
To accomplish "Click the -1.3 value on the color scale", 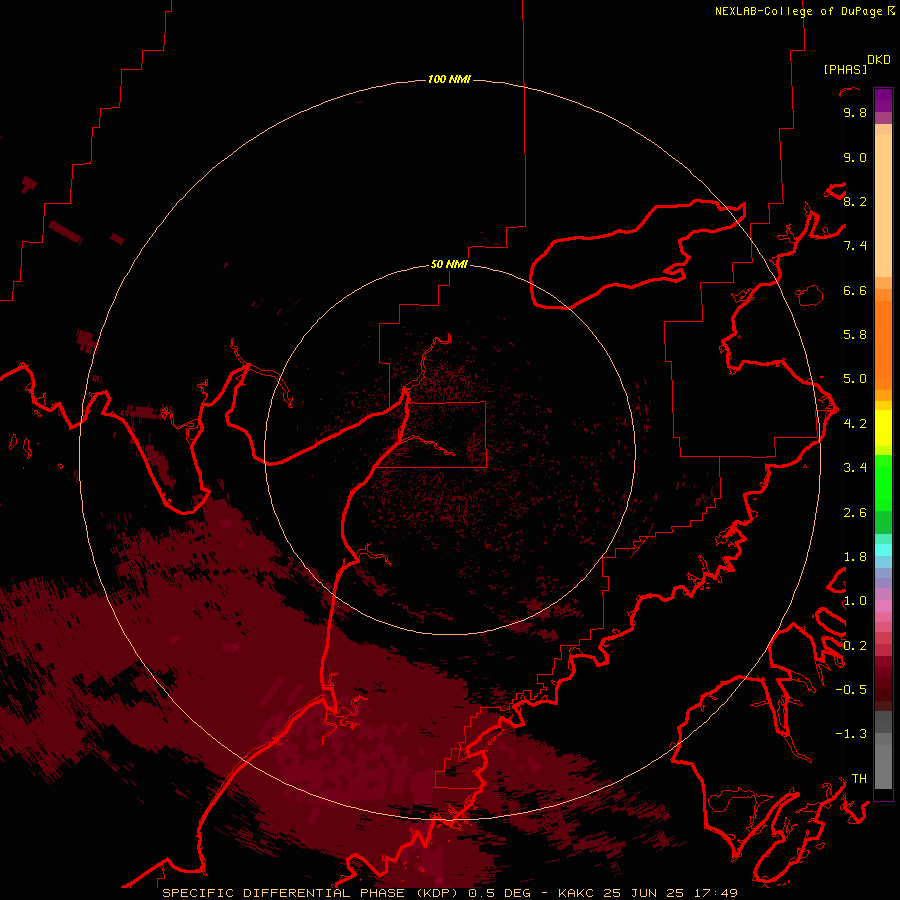I will [x=851, y=734].
